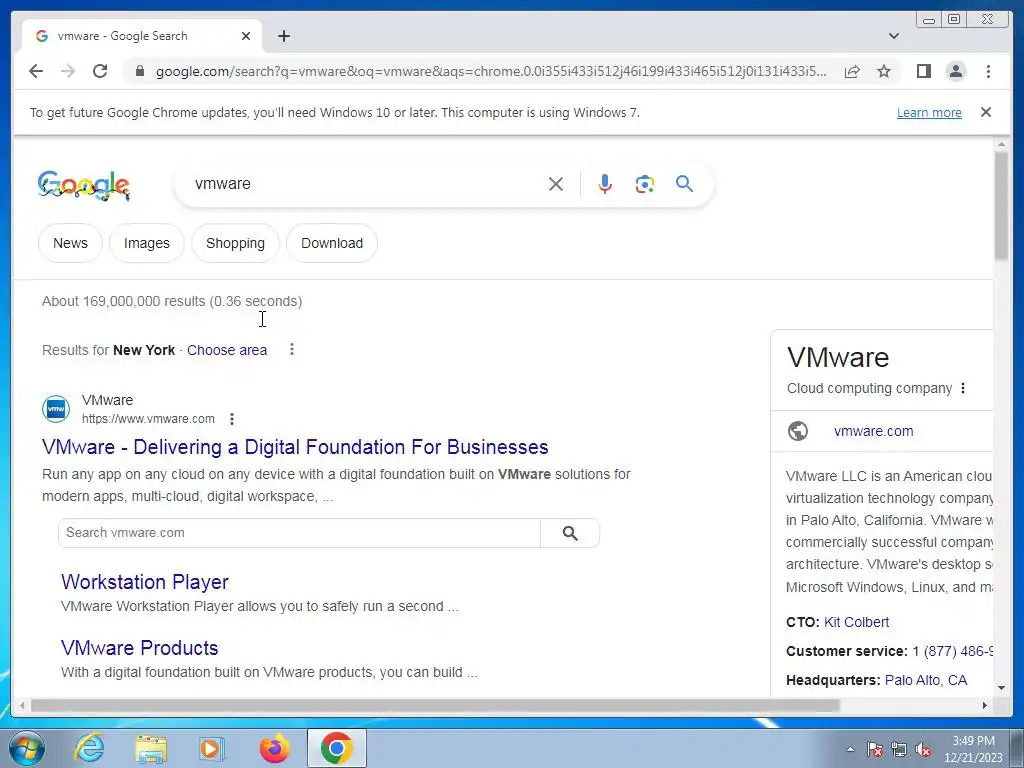Click the About 169,000,000 results text
Viewport: 1024px width, 768px height.
pyautogui.click(x=172, y=301)
